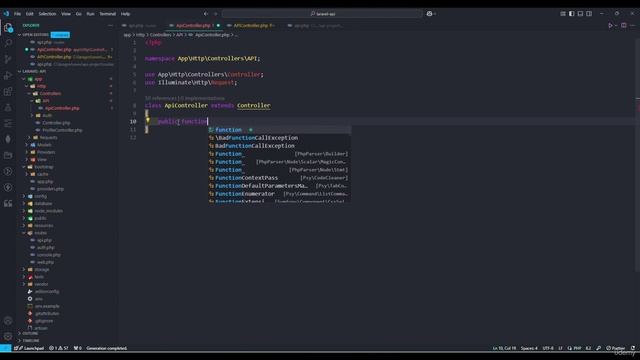This screenshot has width=640, height=360.
Task: Click the Prettier status bar item
Action: (x=616, y=348)
